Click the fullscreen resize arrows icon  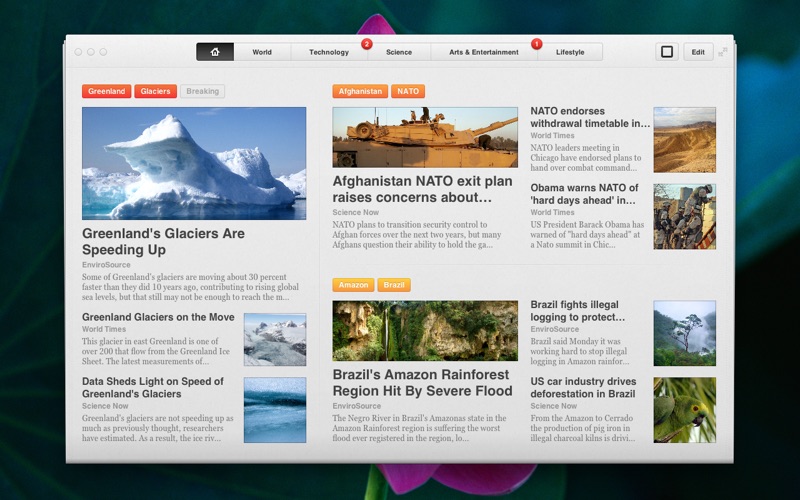pyautogui.click(x=723, y=52)
